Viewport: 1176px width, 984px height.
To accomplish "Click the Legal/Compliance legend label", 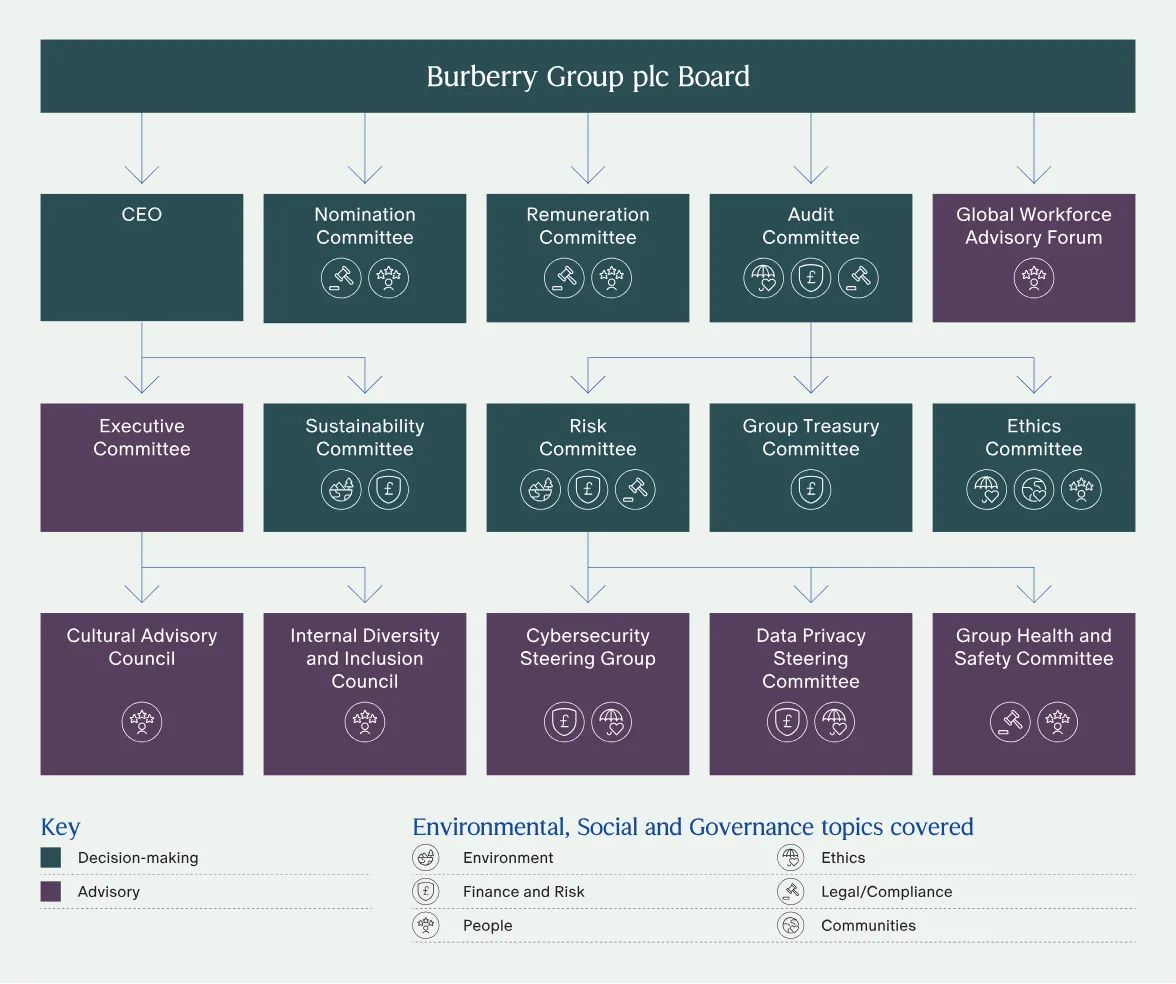I will click(x=886, y=891).
